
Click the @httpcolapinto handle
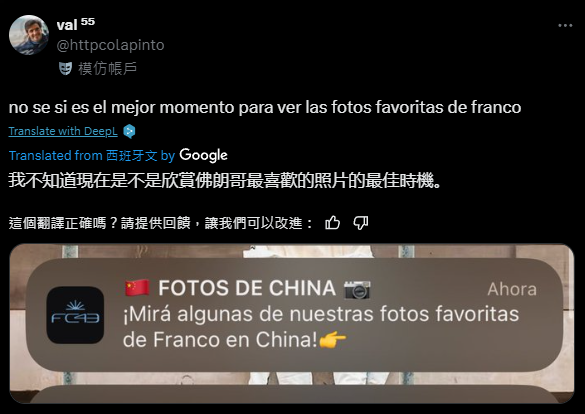click(x=110, y=45)
